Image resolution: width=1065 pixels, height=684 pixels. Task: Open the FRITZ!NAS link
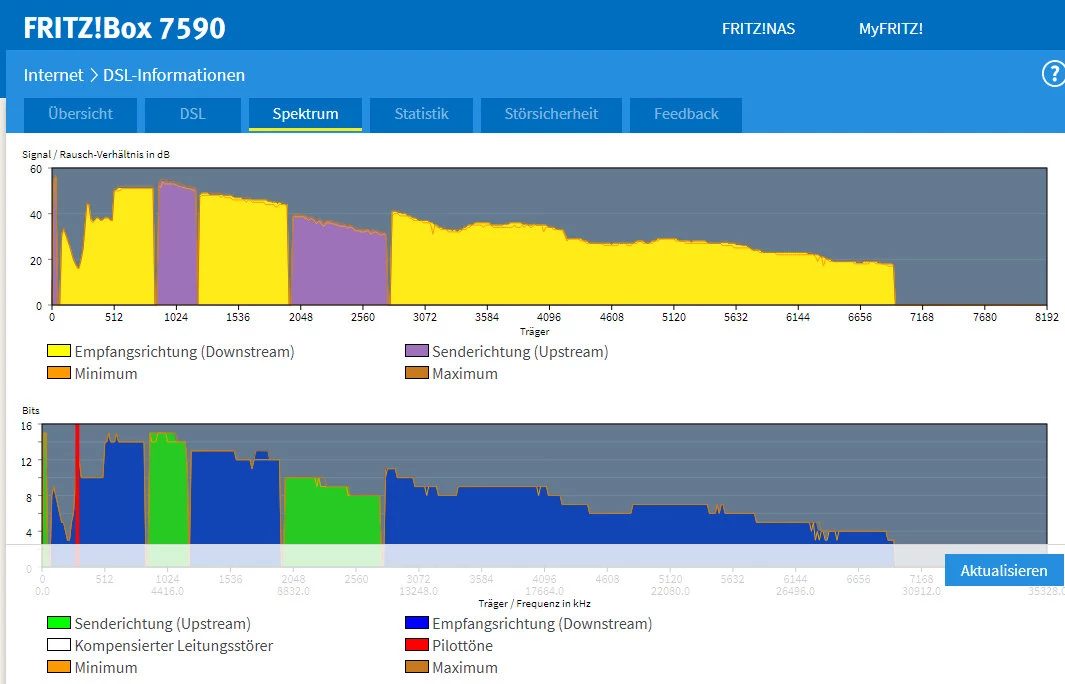point(758,28)
